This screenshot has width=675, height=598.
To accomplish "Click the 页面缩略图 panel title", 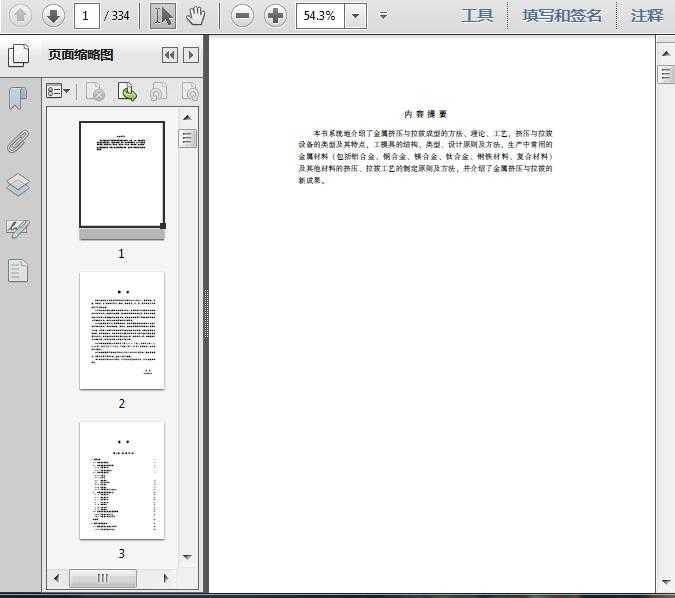I will pyautogui.click(x=81, y=55).
